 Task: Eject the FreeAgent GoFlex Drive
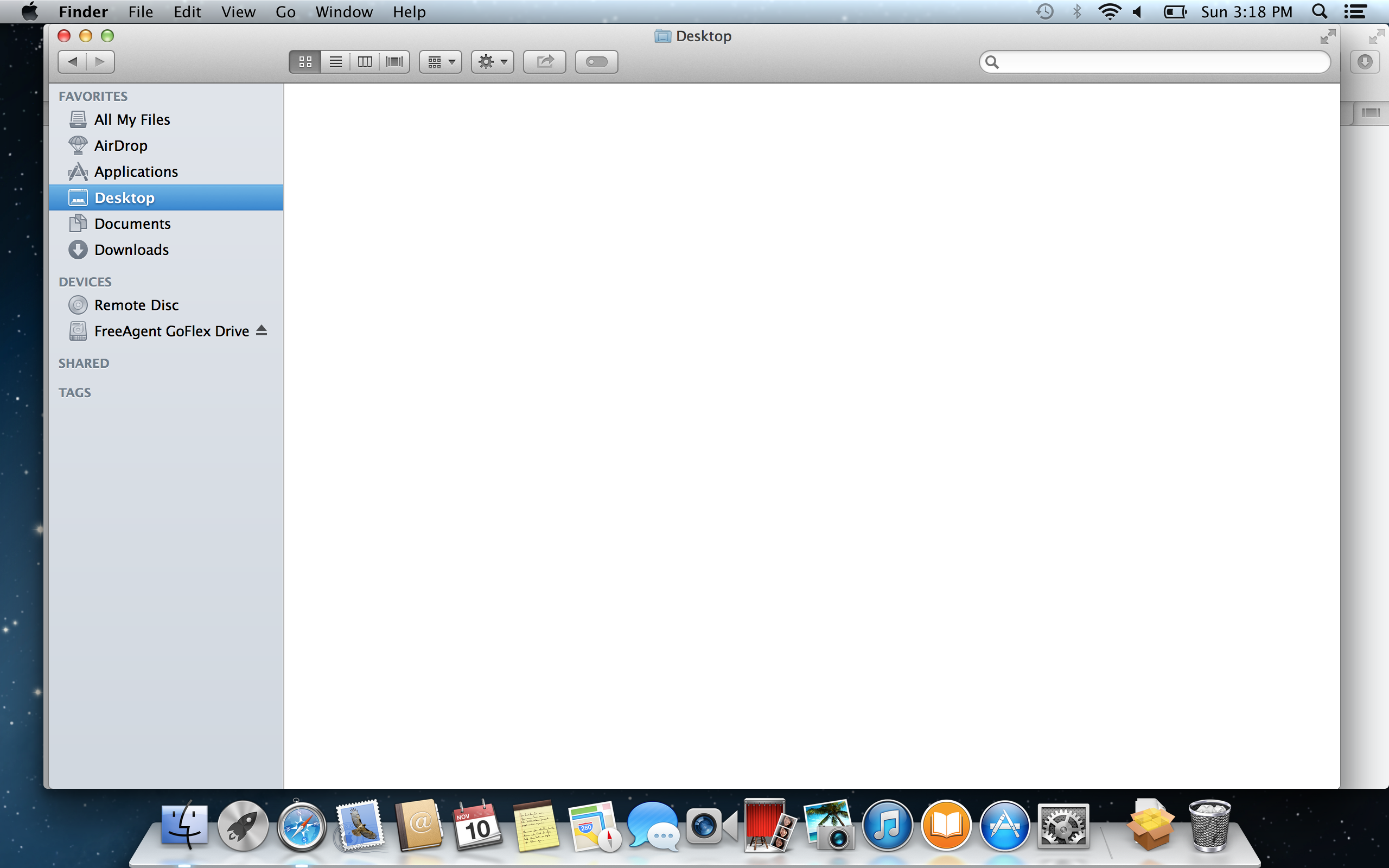(x=262, y=330)
